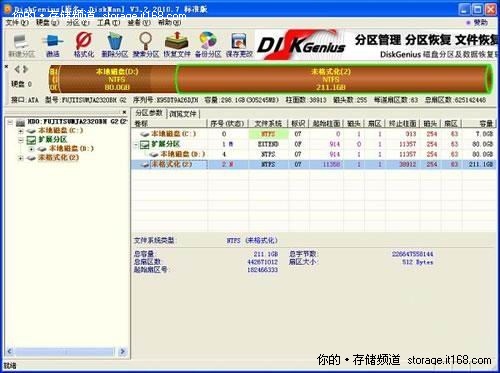Close the disk map panel with x
The height and width of the screenshot is (373, 500).
click(x=6, y=67)
